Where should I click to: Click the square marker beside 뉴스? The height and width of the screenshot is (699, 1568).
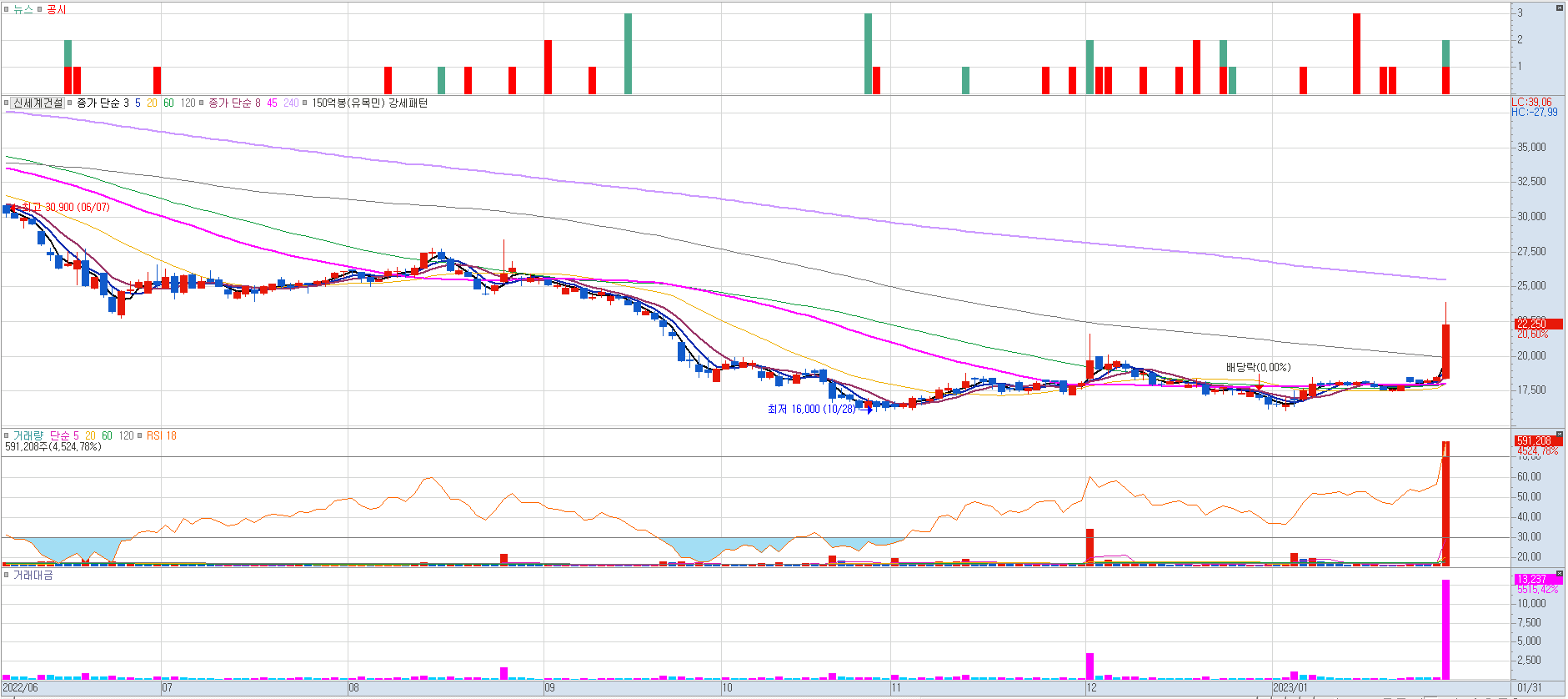(x=7, y=9)
